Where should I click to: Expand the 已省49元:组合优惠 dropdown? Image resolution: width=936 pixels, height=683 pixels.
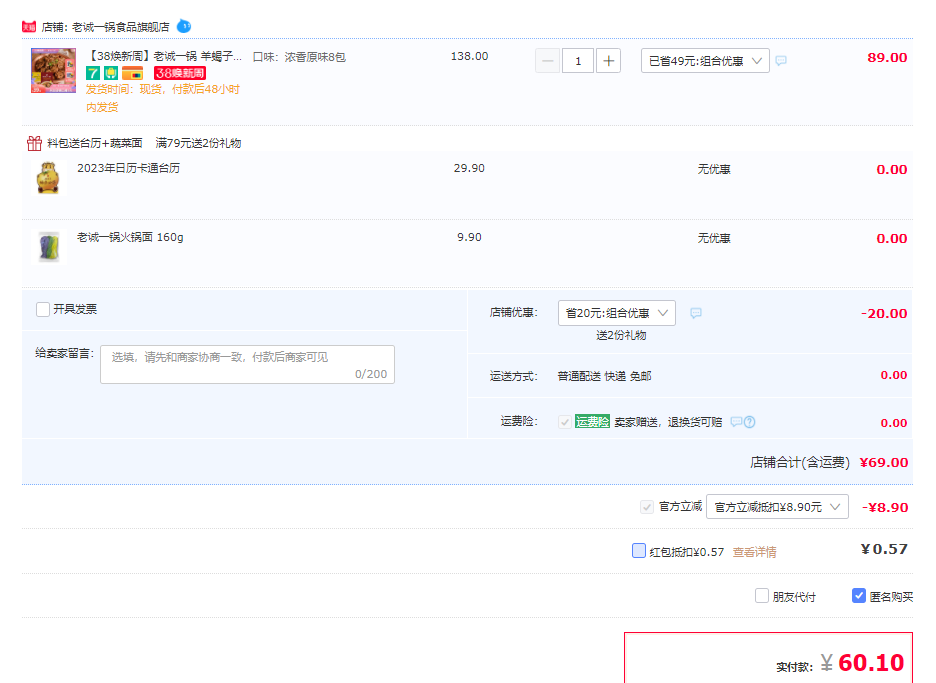pos(705,61)
